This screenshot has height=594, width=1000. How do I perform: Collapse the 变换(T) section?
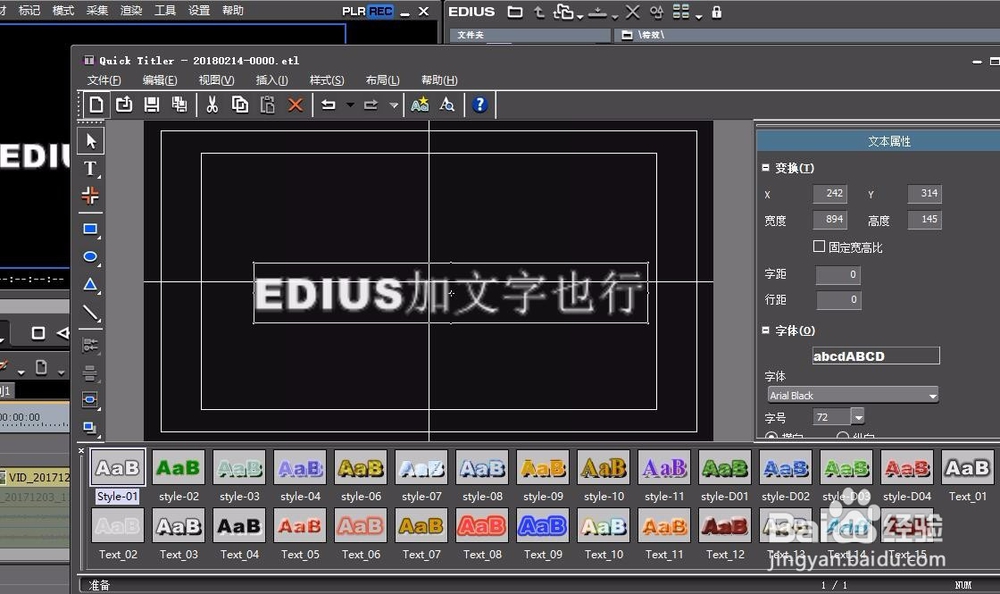[x=765, y=168]
